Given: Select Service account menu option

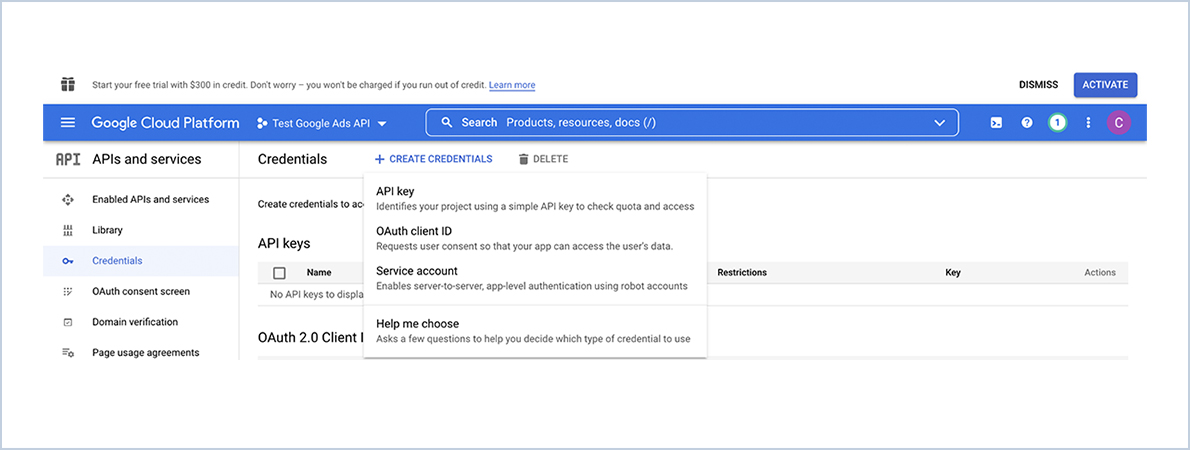Looking at the screenshot, I should pos(535,278).
